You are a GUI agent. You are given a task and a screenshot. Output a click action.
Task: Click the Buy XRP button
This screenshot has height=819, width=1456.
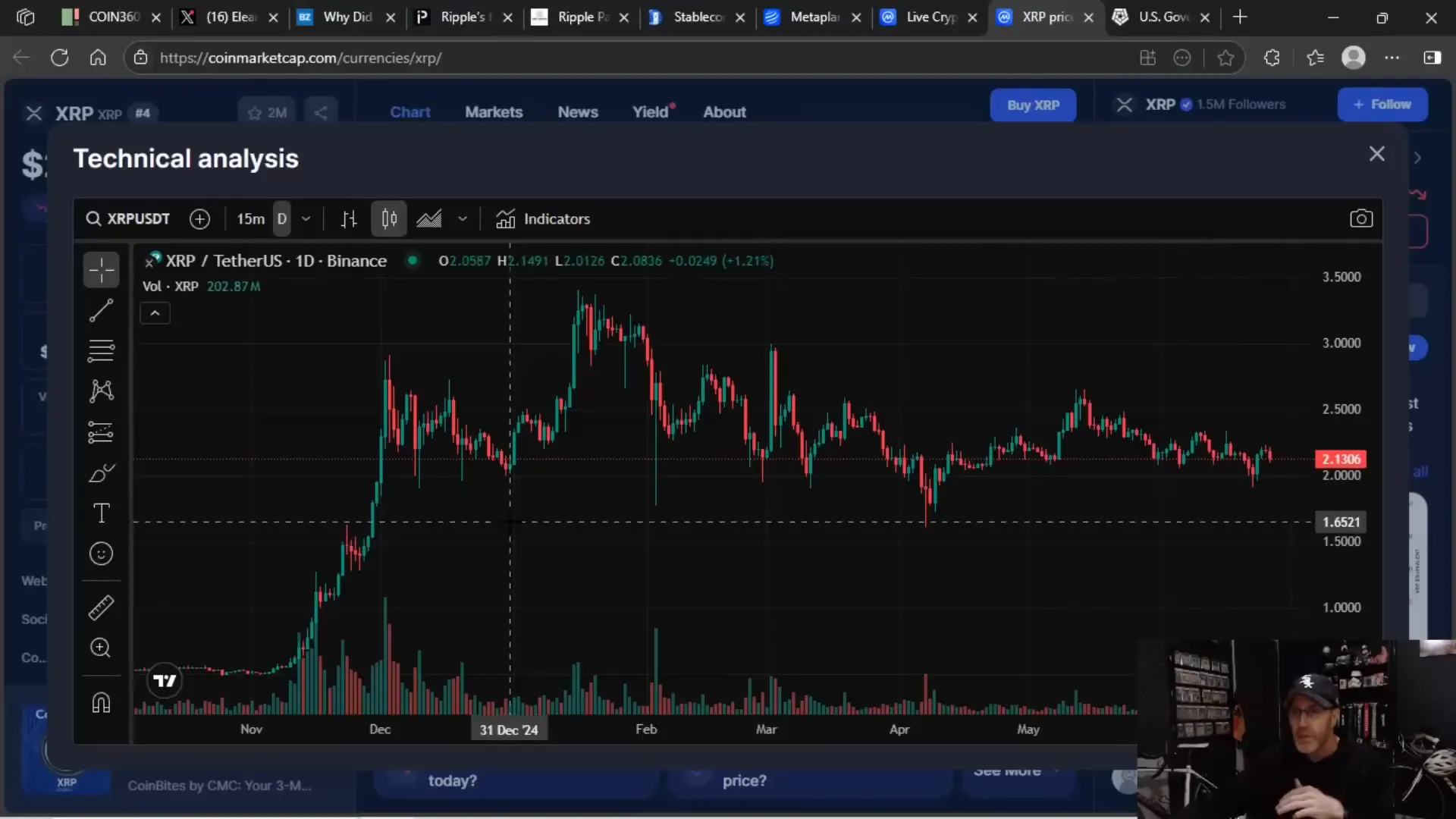pos(1033,105)
